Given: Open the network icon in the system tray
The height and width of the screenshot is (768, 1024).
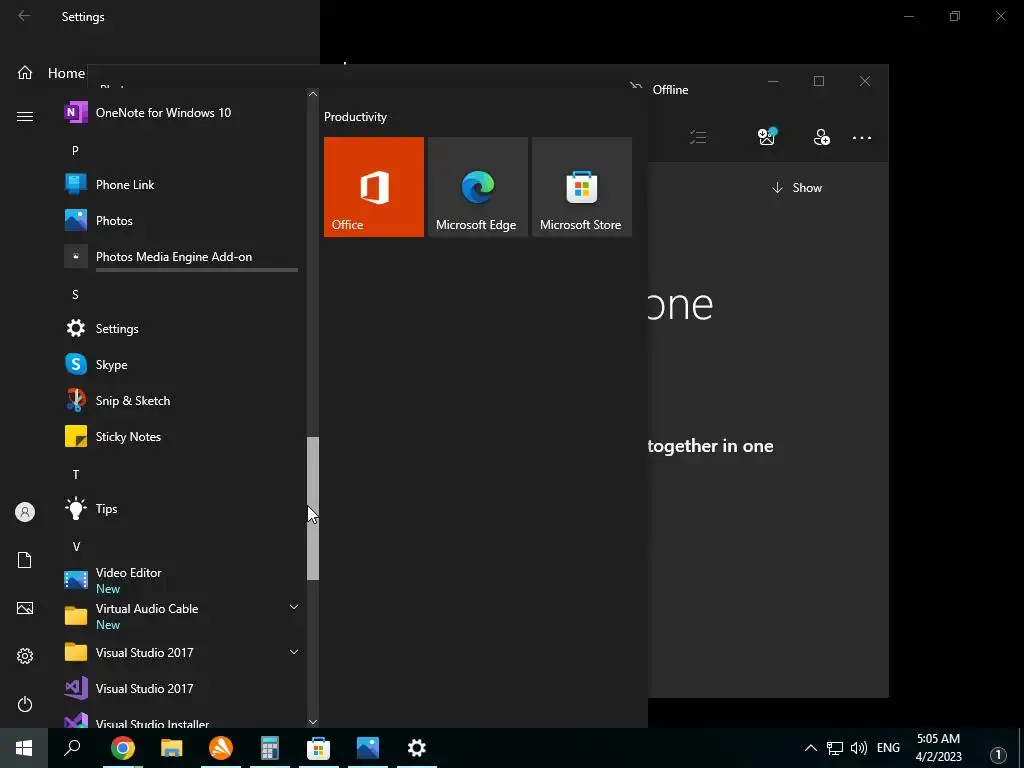Looking at the screenshot, I should point(835,748).
